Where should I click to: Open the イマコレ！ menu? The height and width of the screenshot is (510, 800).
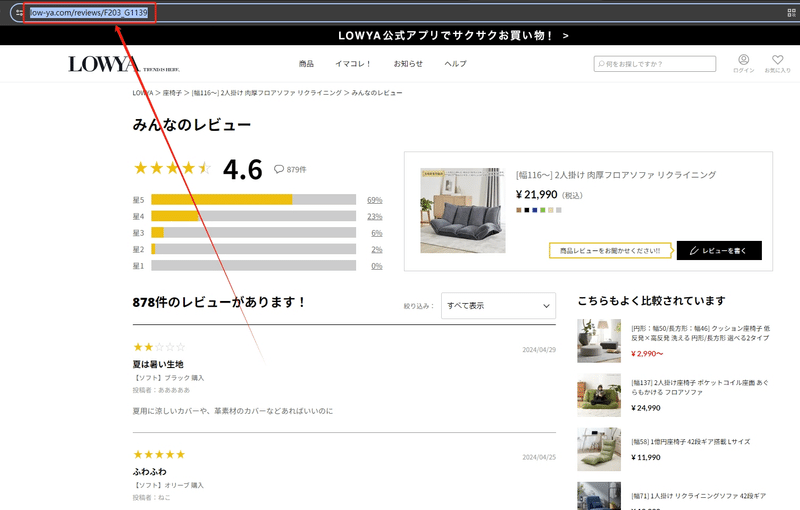(x=353, y=64)
